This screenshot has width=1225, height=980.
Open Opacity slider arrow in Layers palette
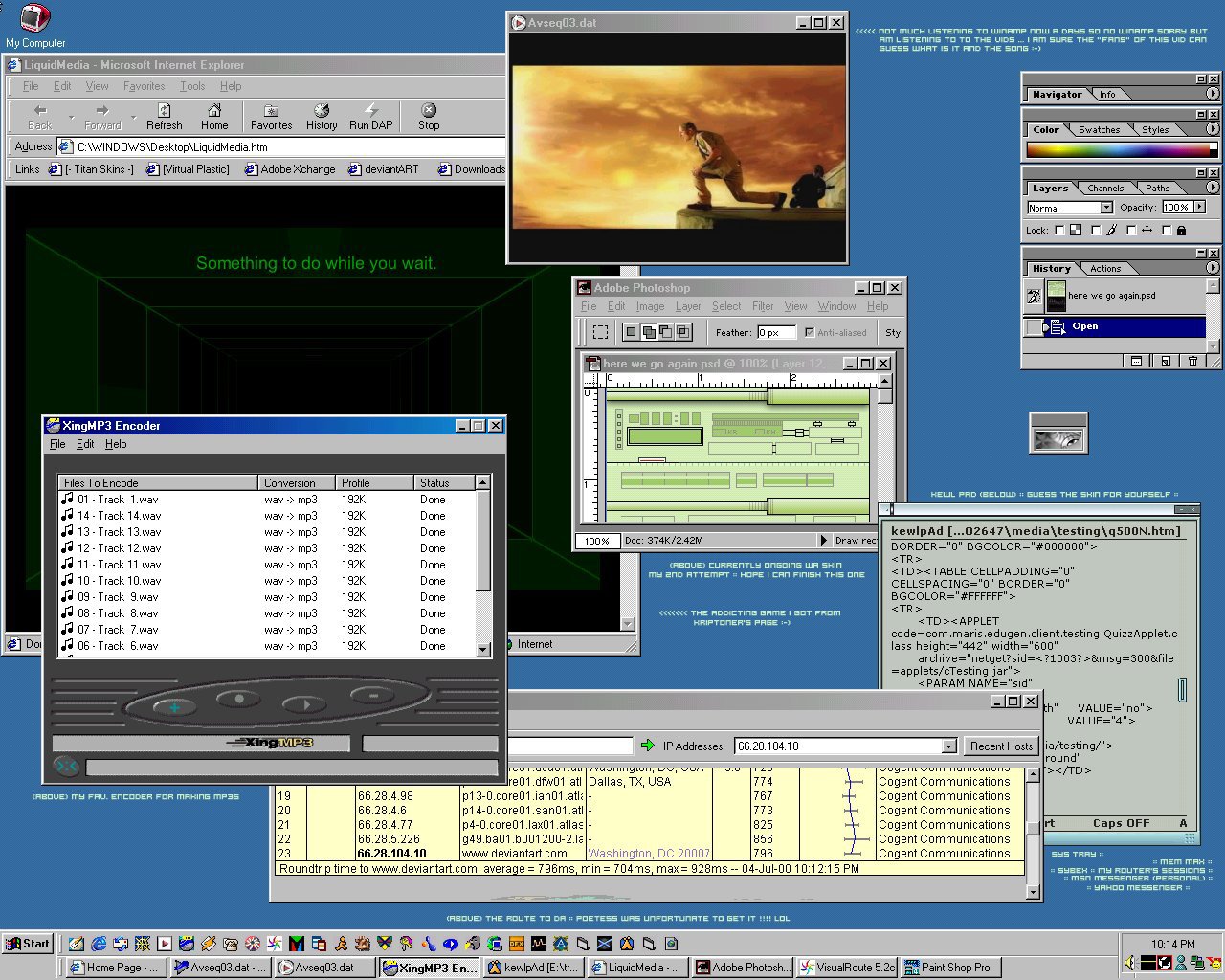1199,207
